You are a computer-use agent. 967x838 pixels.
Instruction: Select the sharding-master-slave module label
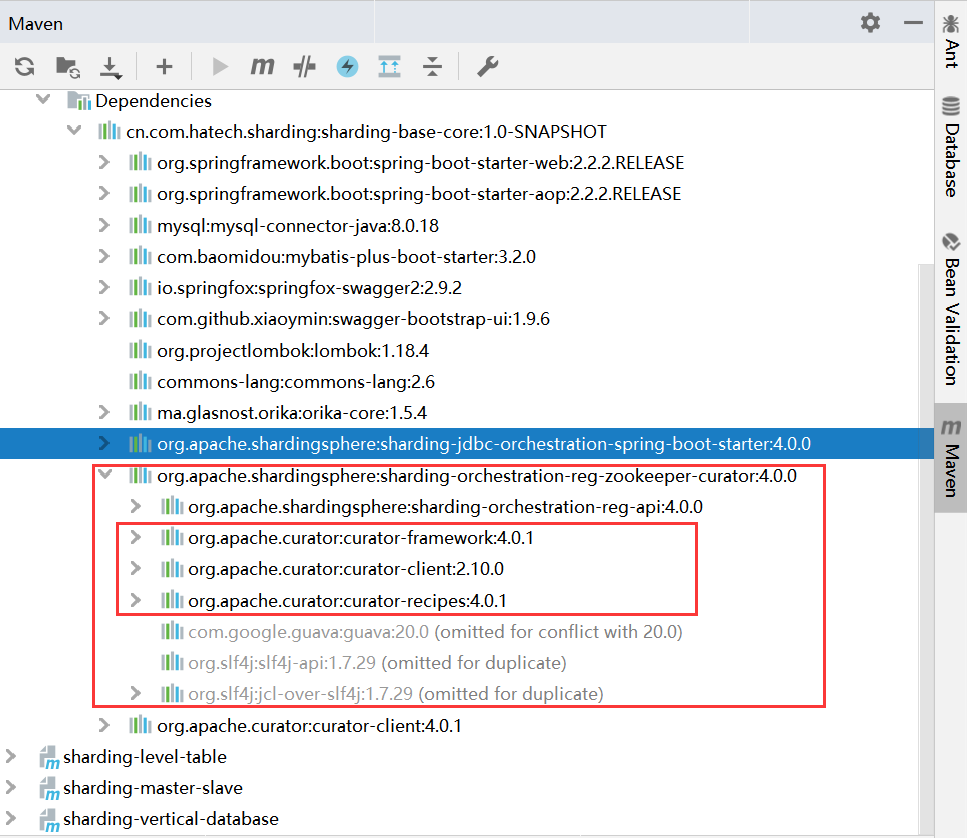tap(153, 787)
